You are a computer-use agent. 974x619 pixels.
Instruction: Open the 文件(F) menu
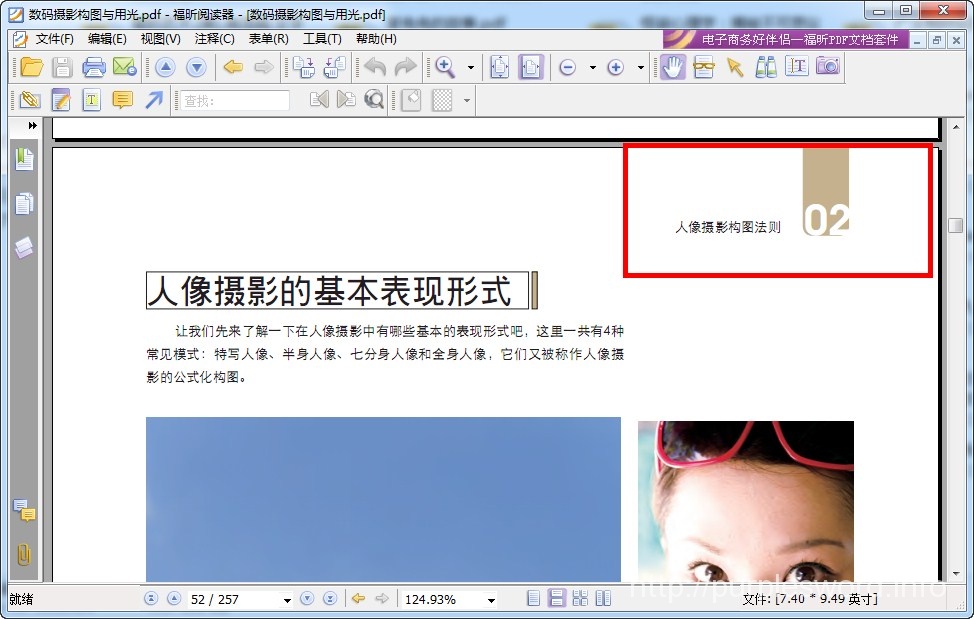tap(54, 39)
